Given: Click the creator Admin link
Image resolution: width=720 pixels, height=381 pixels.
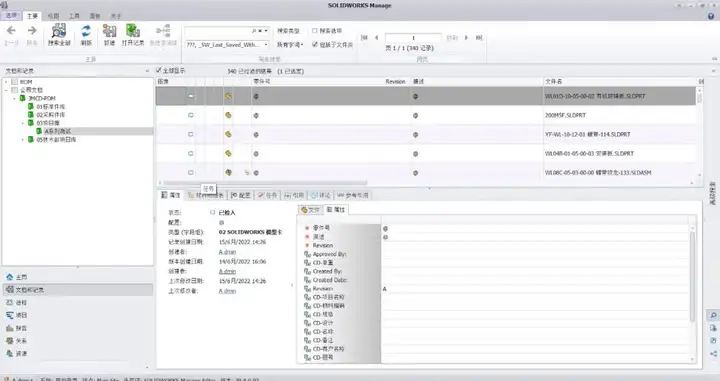Looking at the screenshot, I should tap(227, 252).
